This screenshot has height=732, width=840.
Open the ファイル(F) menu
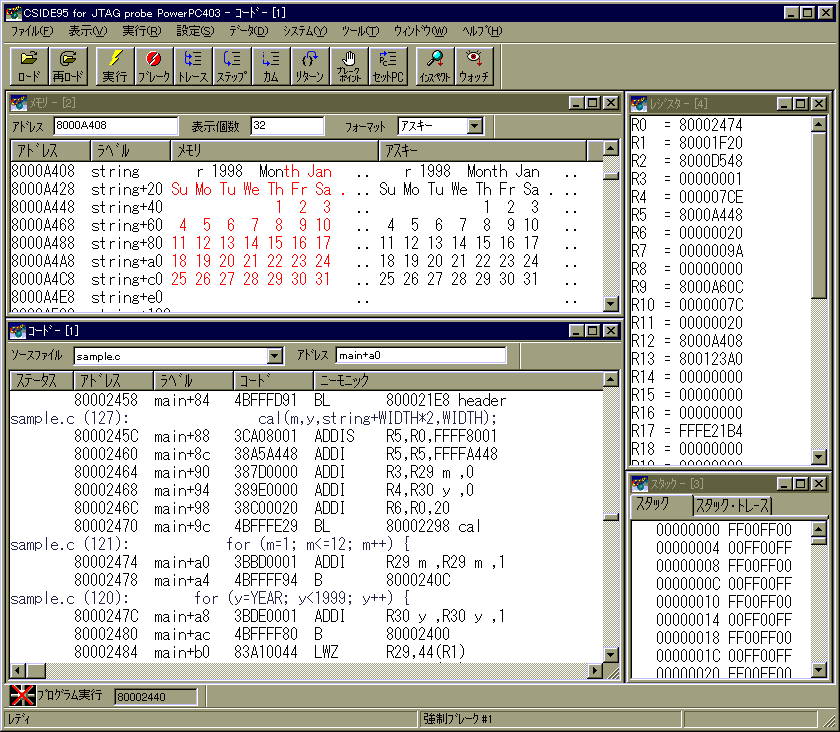32,31
